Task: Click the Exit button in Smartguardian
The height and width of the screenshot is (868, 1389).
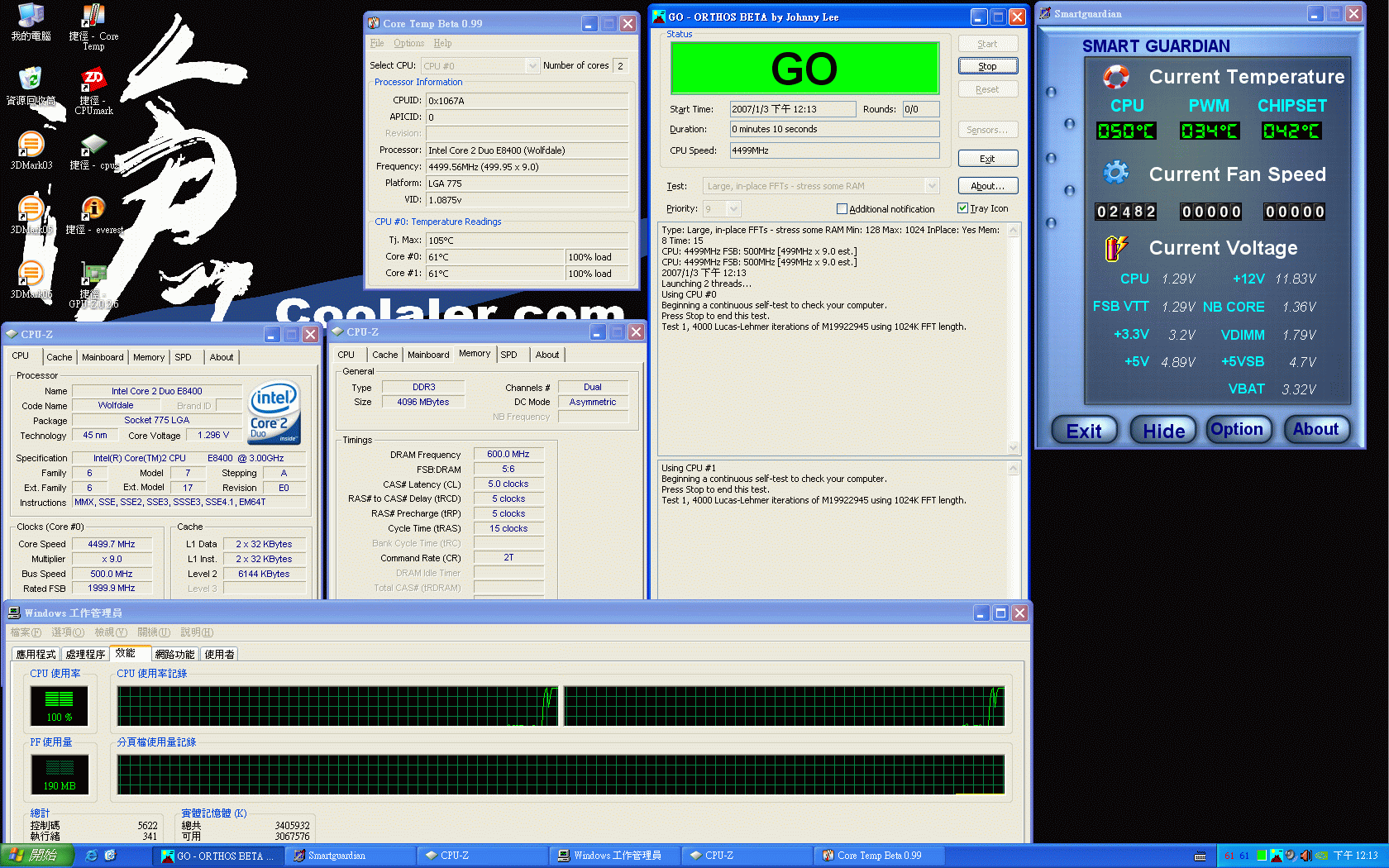Action: [x=1084, y=431]
